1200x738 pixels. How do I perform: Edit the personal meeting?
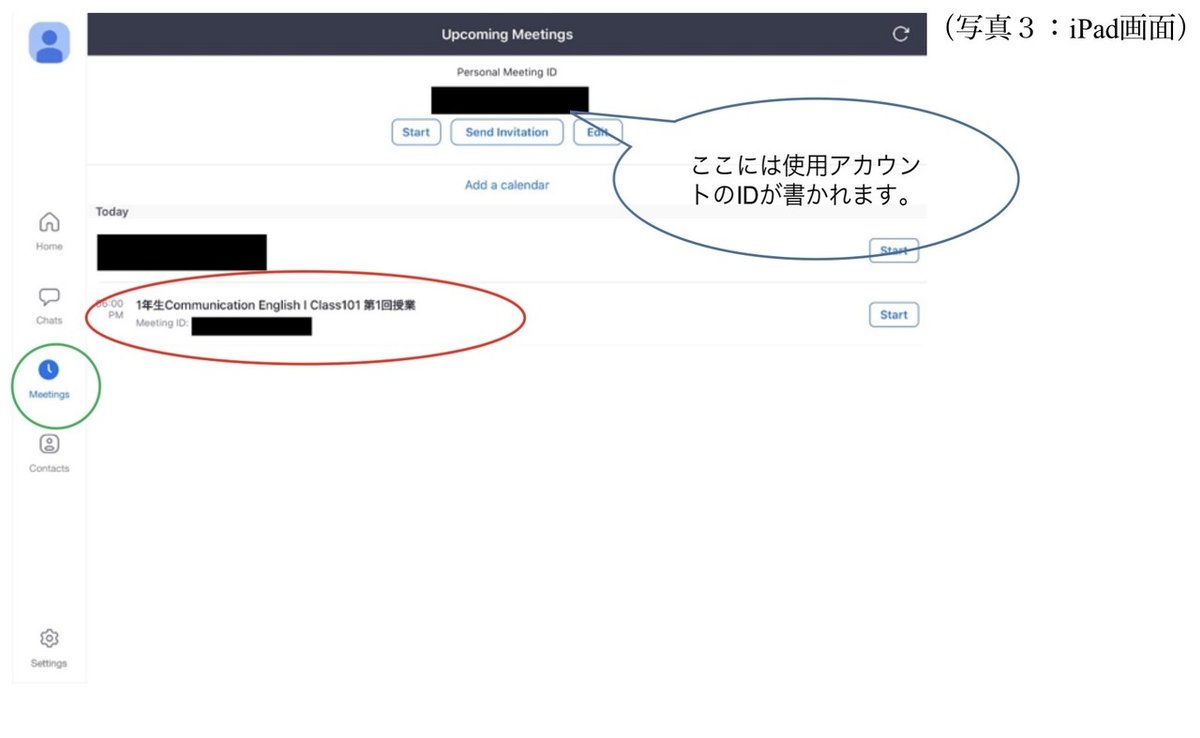(597, 132)
